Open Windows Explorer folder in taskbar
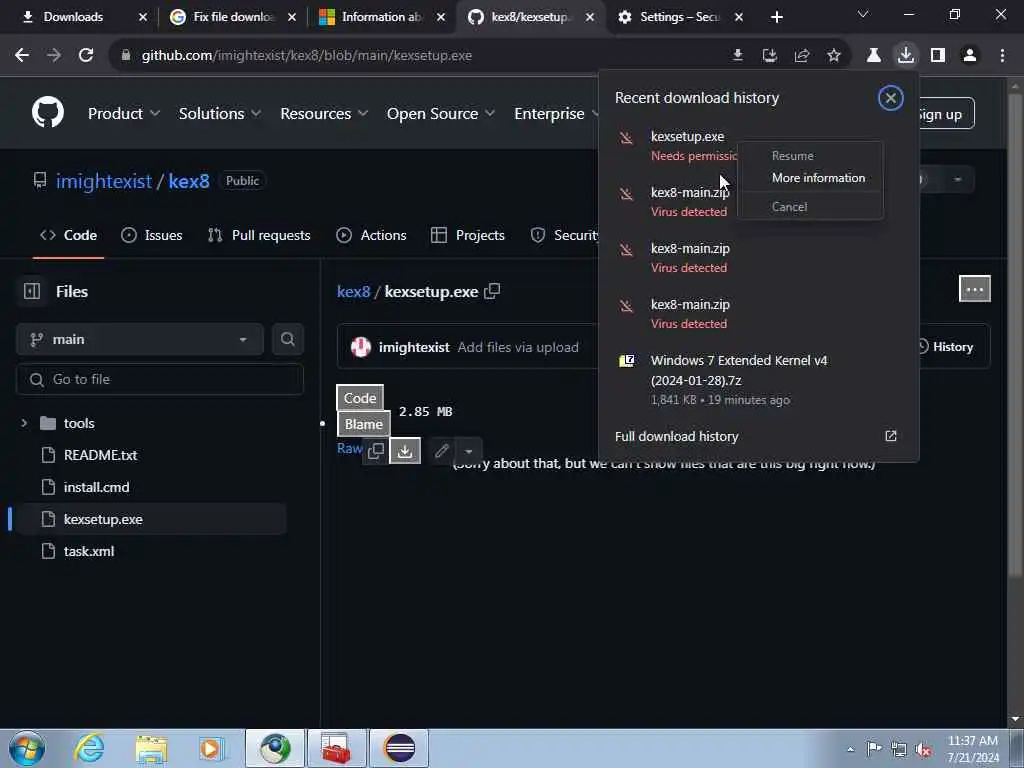 coord(152,748)
